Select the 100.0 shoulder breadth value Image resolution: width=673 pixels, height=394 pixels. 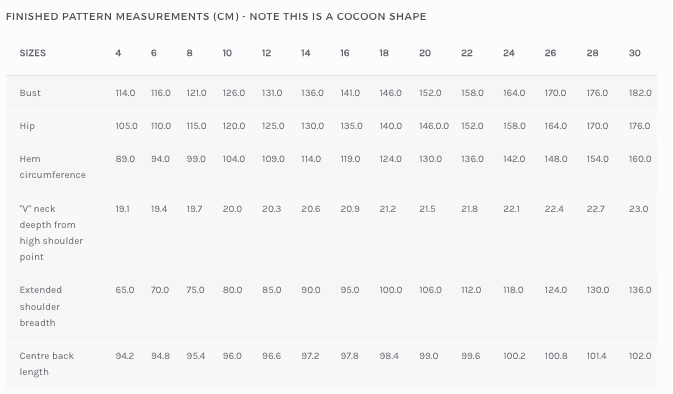click(391, 290)
